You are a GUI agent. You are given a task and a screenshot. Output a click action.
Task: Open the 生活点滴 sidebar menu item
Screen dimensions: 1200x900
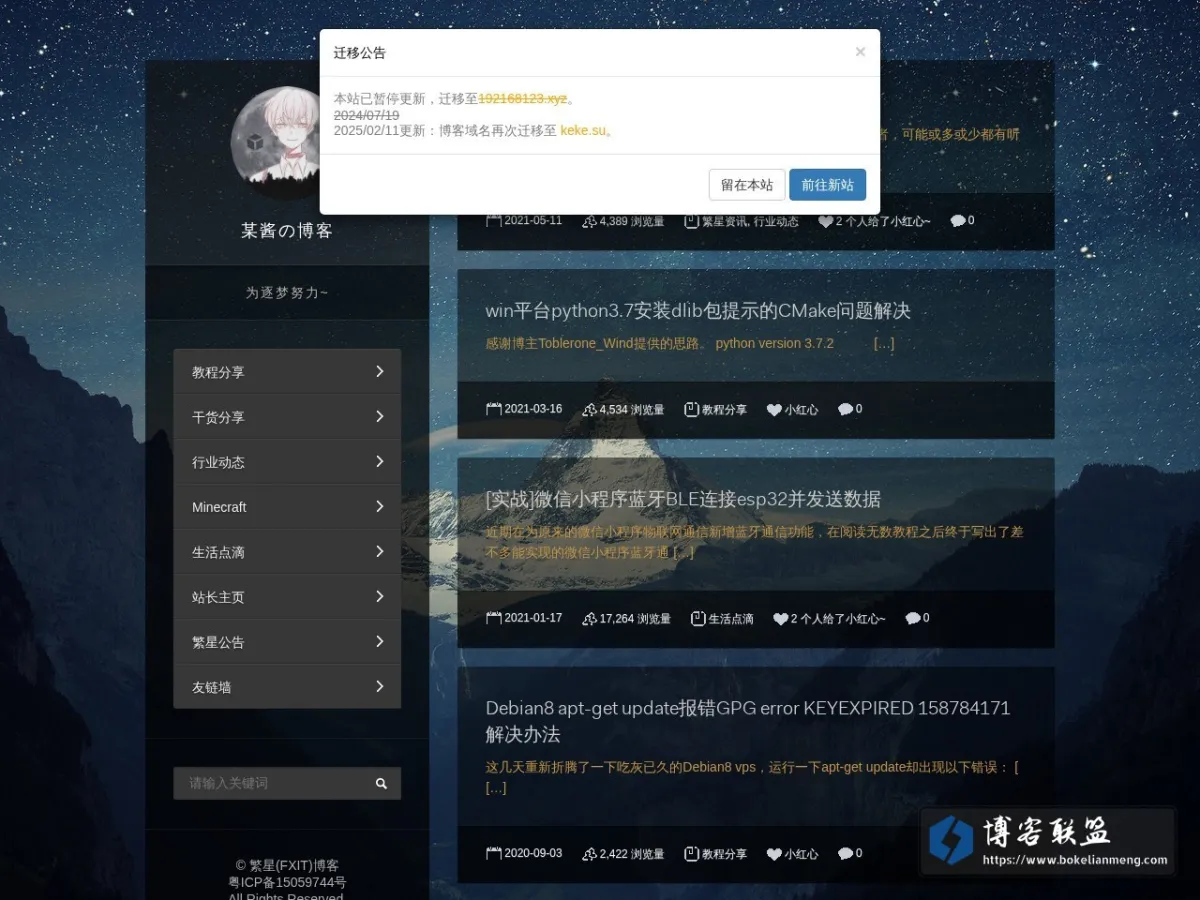287,552
